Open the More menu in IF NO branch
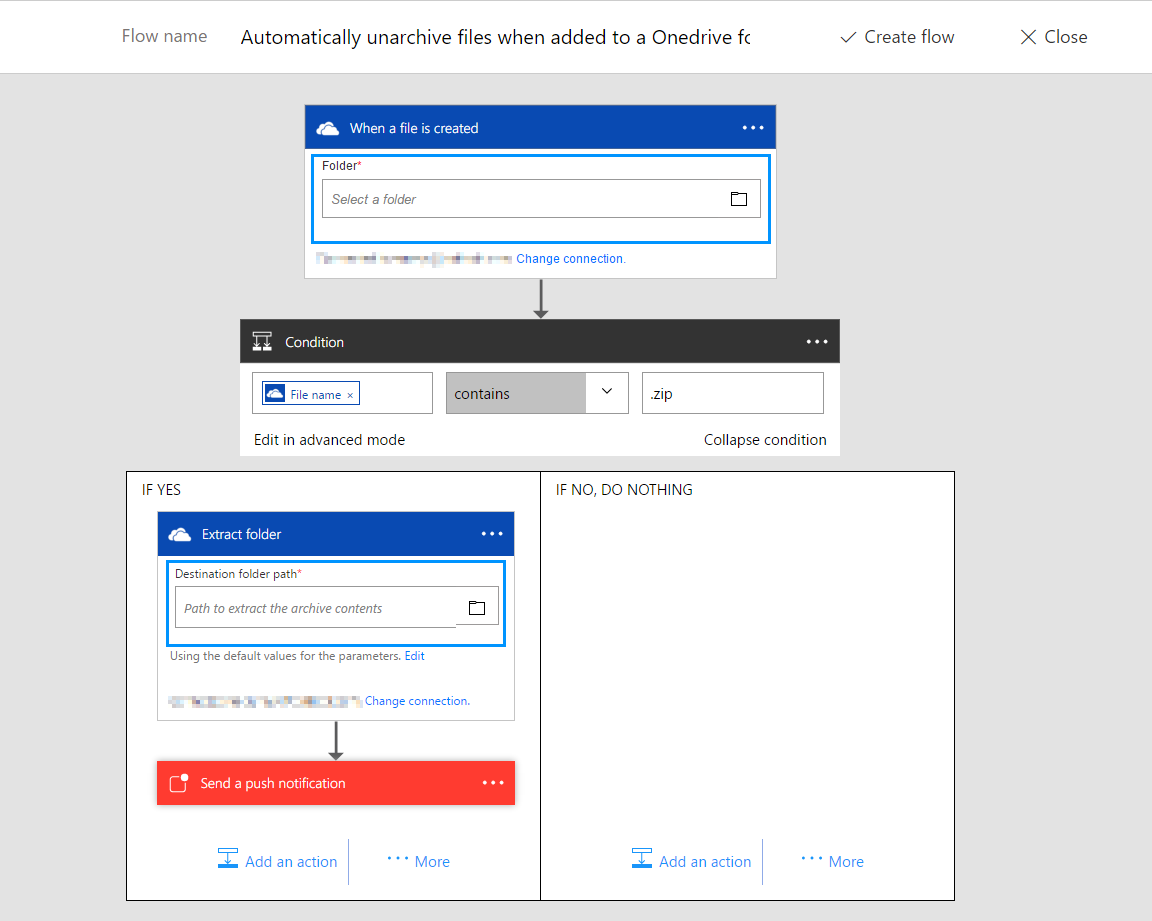The image size is (1152, 921). [x=832, y=861]
